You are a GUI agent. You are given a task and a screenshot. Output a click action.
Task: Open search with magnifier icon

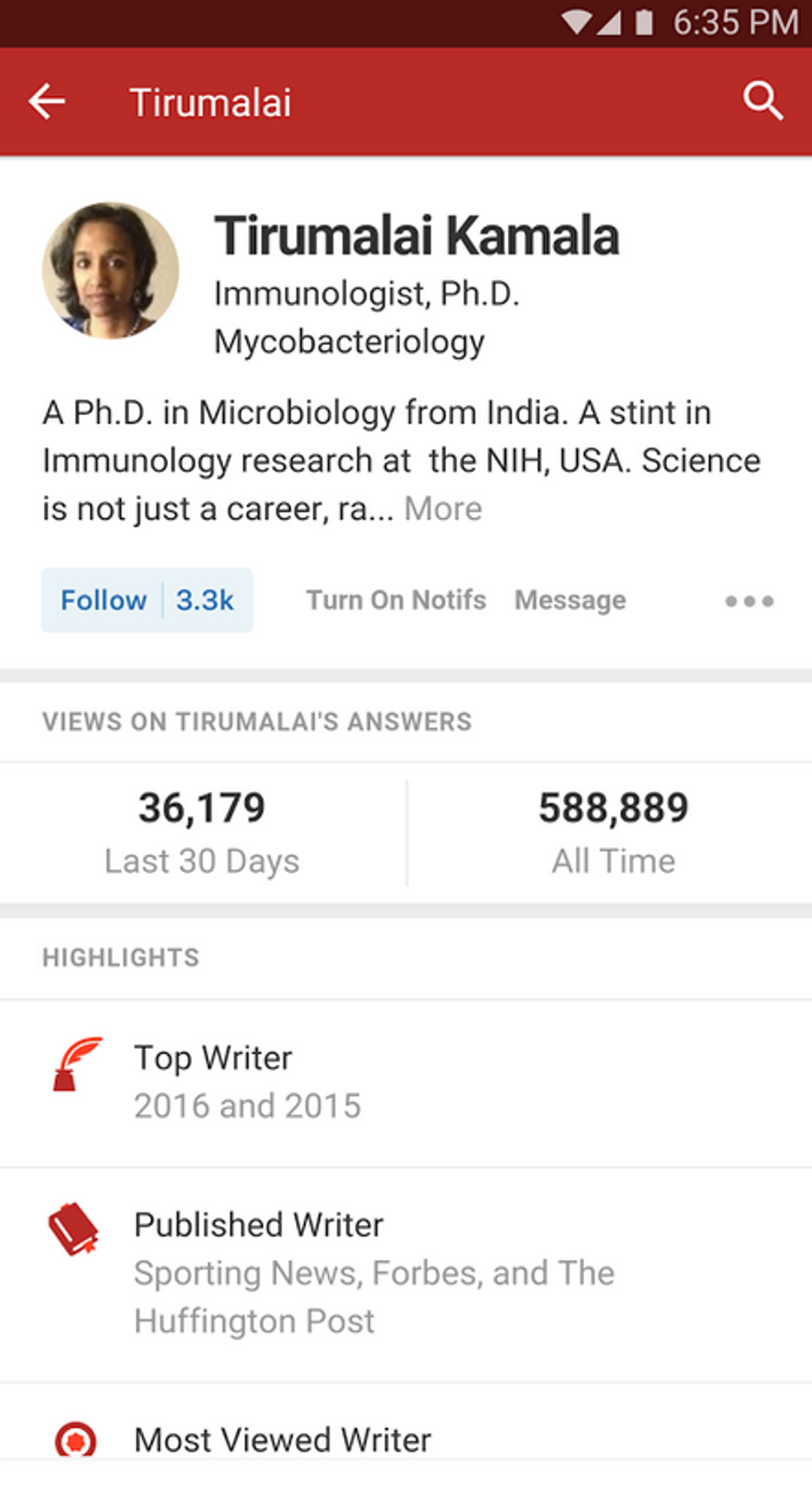coord(763,101)
